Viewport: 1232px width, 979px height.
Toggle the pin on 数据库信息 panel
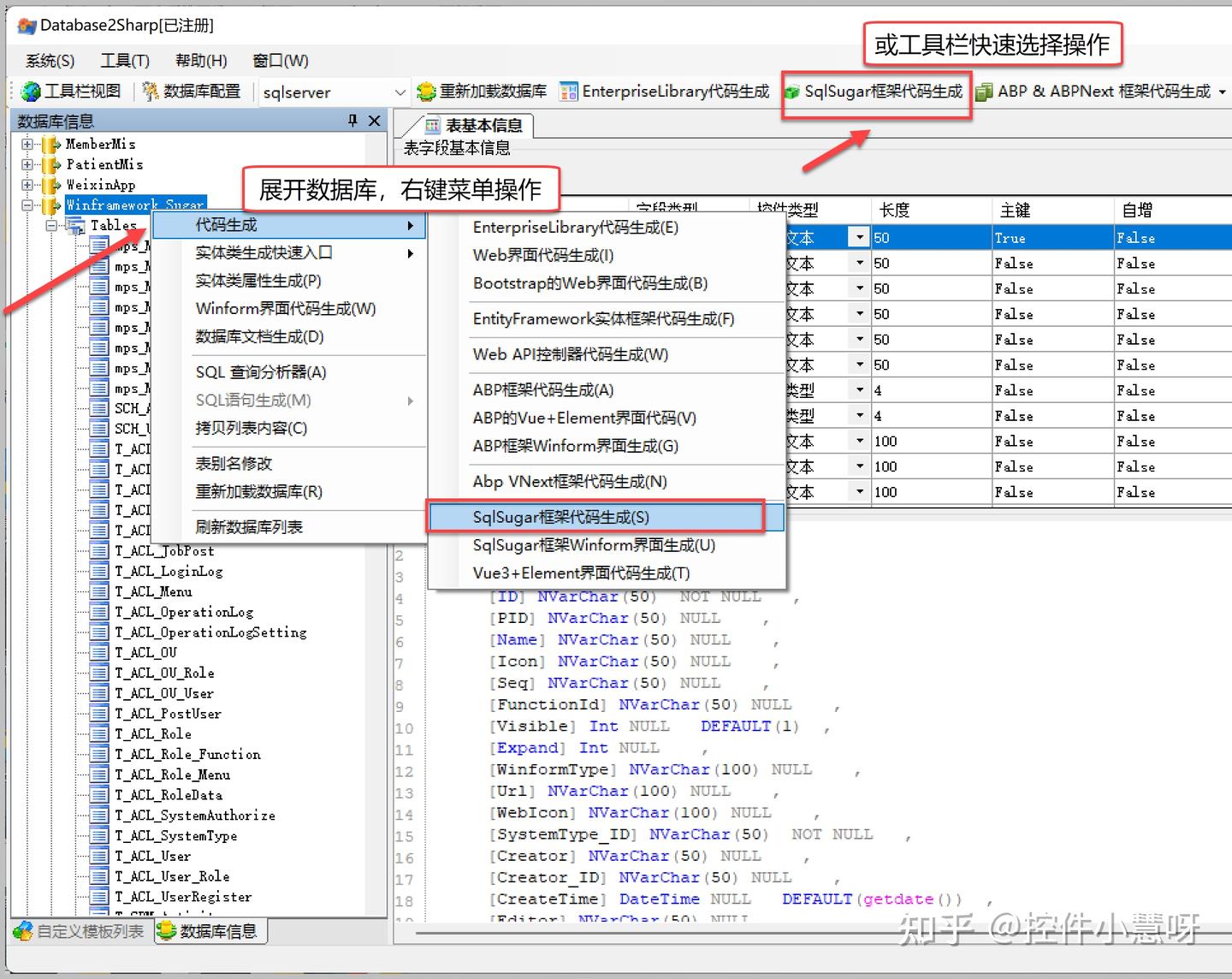tap(352, 121)
